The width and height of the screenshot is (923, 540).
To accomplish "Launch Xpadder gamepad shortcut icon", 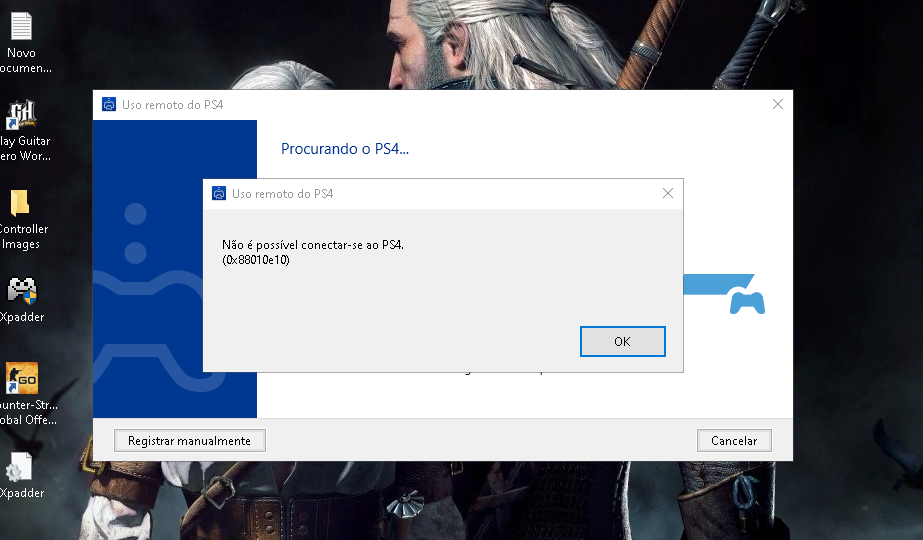I will point(22,291).
